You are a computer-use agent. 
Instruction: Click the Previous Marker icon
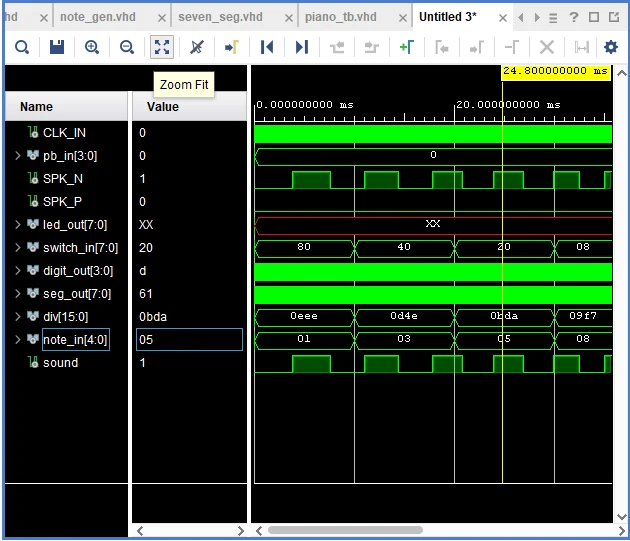coord(442,47)
